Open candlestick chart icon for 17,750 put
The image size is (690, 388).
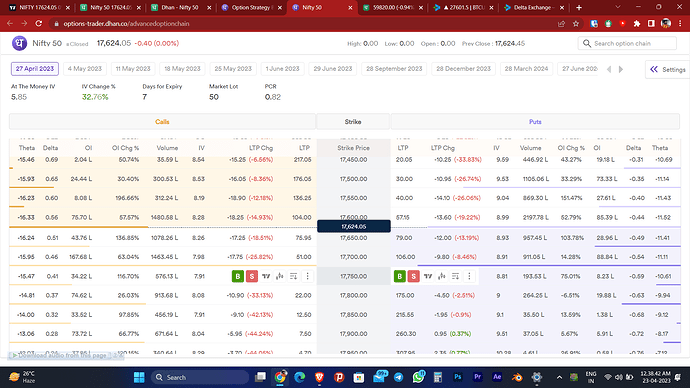(442, 276)
